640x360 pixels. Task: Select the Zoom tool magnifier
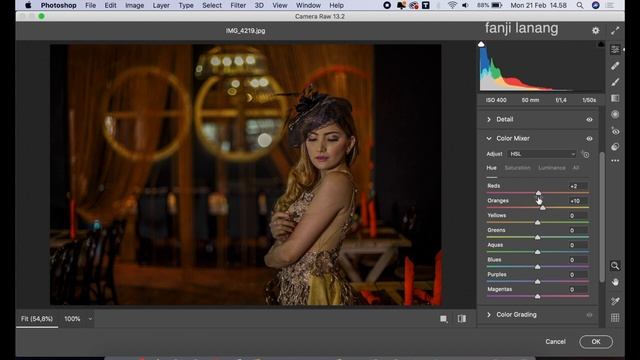point(615,266)
